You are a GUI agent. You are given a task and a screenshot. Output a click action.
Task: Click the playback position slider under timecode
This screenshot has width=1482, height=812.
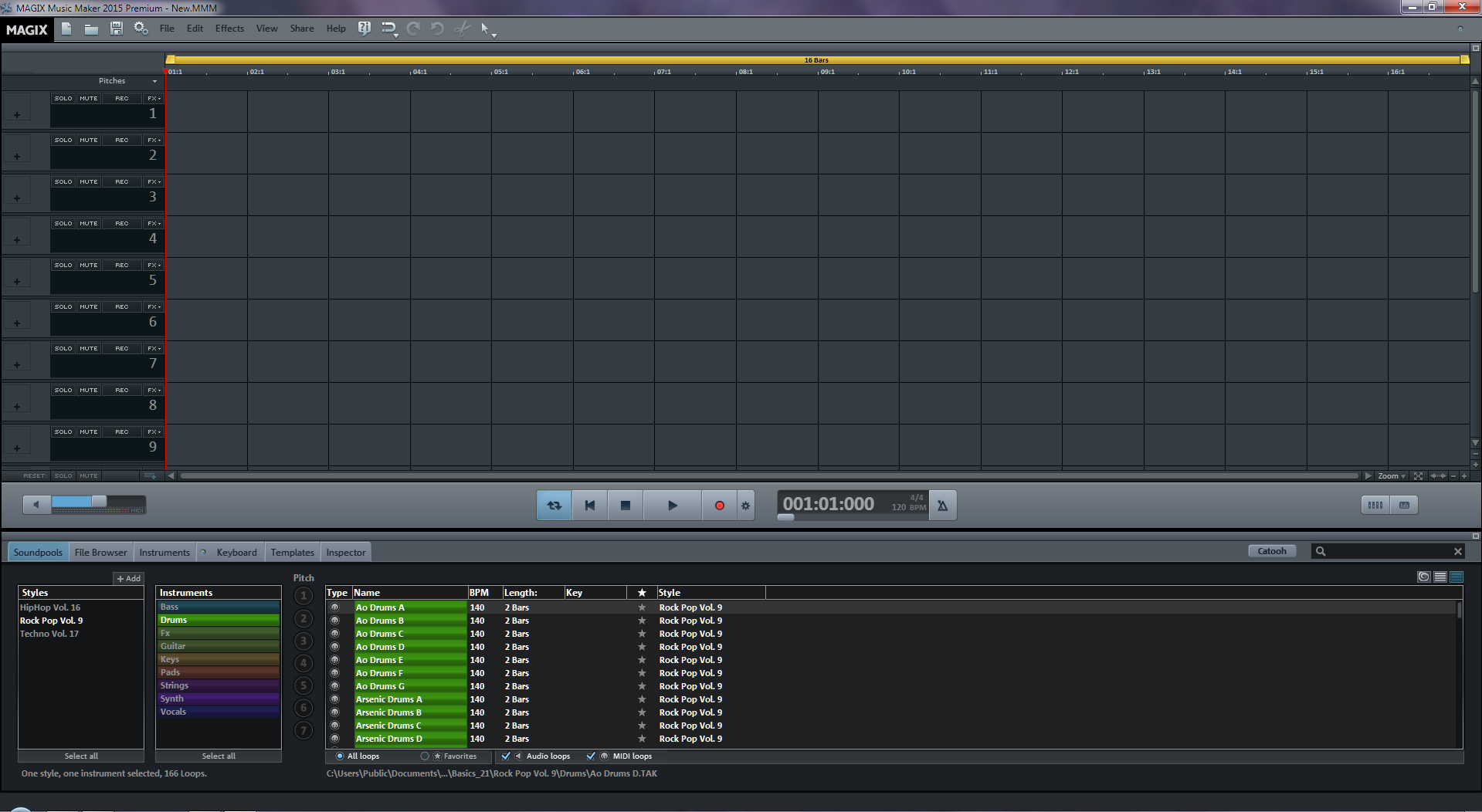(x=785, y=518)
